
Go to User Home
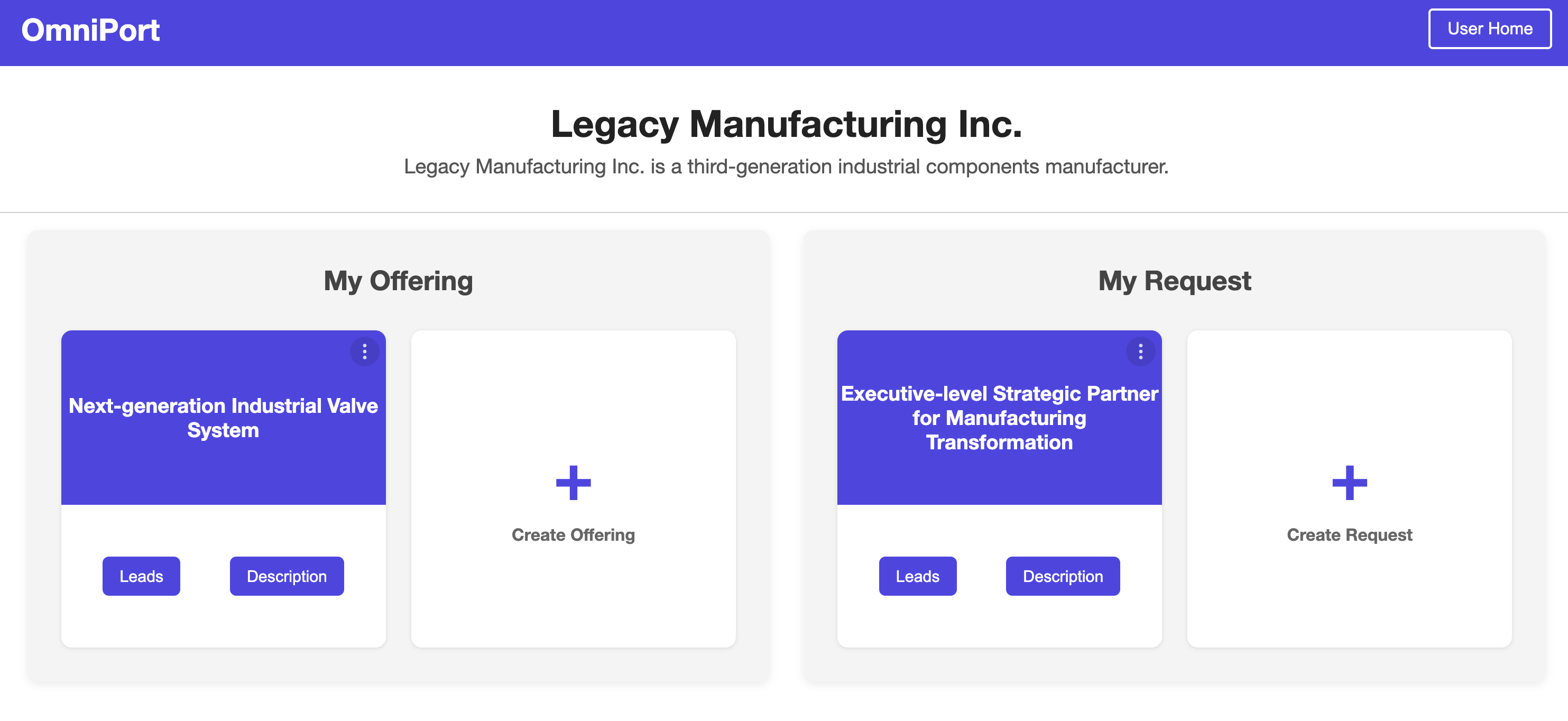(x=1489, y=29)
